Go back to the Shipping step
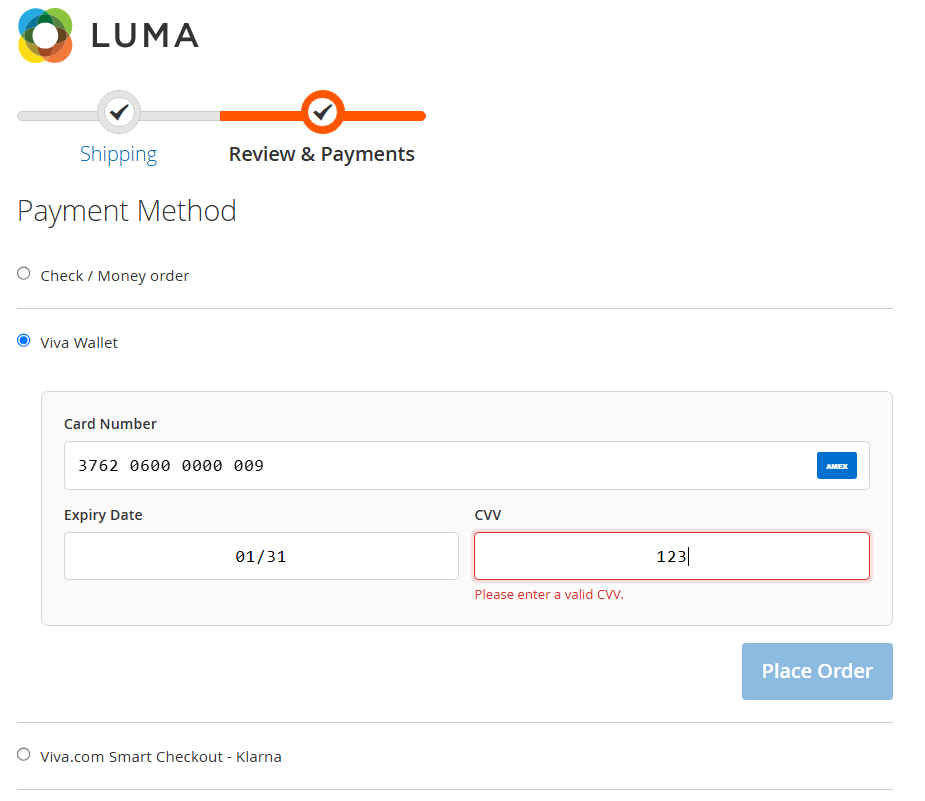 point(119,155)
